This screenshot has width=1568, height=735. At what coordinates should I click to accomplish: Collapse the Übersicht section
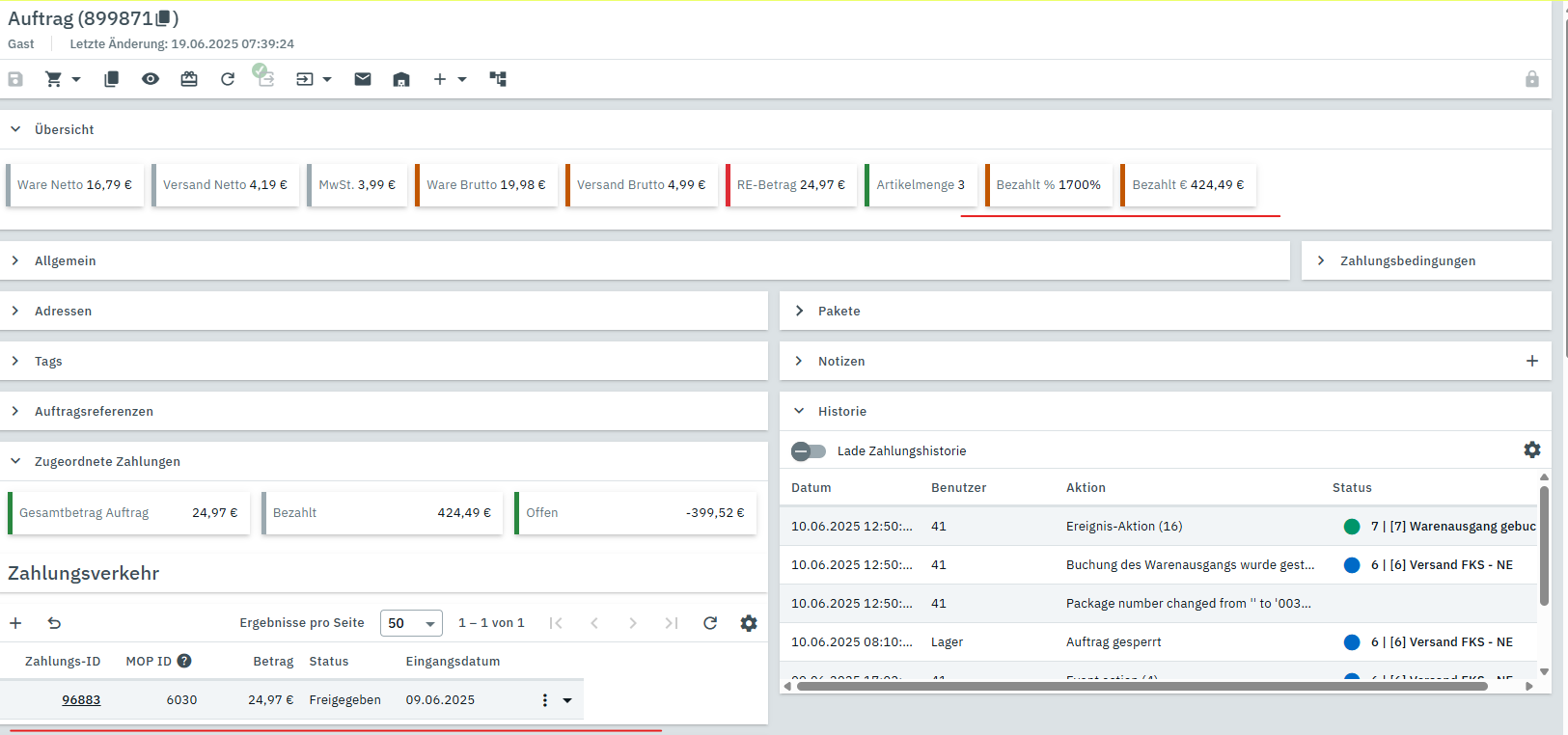[x=15, y=129]
